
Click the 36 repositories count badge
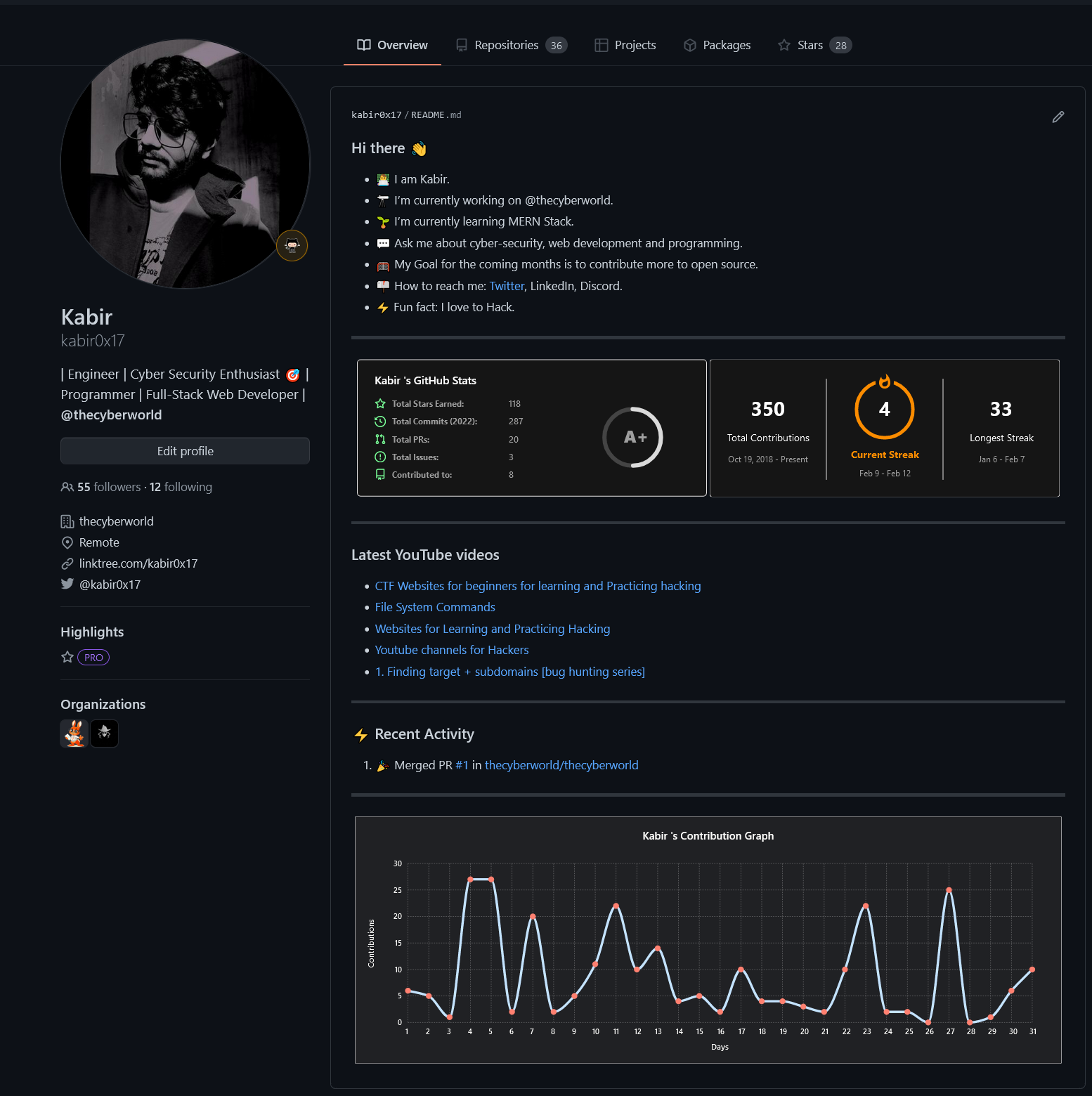click(557, 45)
